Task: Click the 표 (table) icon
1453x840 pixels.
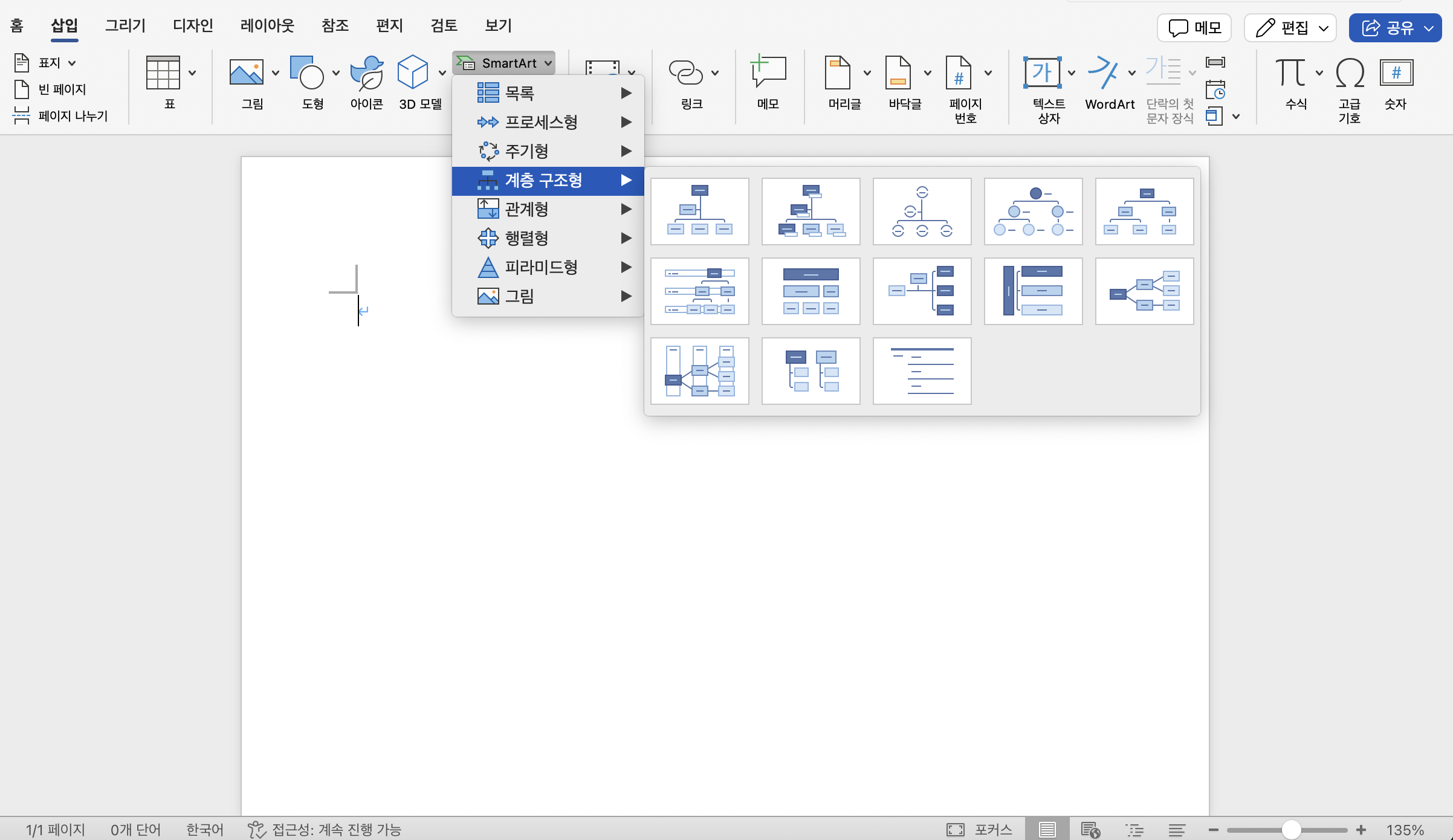Action: pos(163,73)
